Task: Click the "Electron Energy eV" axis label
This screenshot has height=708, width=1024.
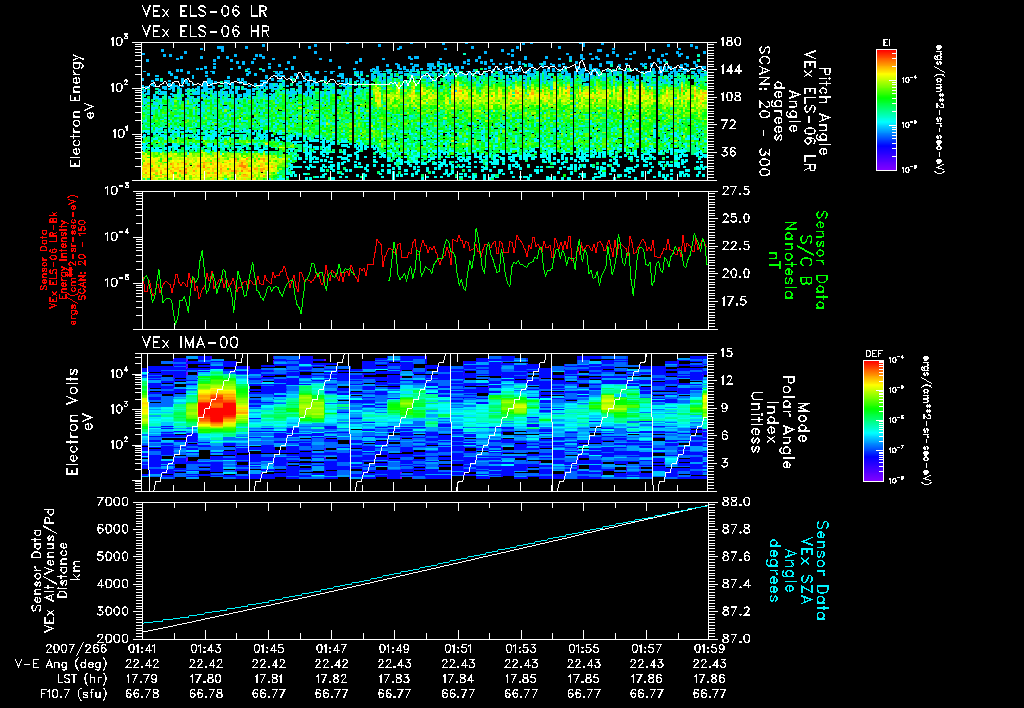Action: pyautogui.click(x=82, y=111)
